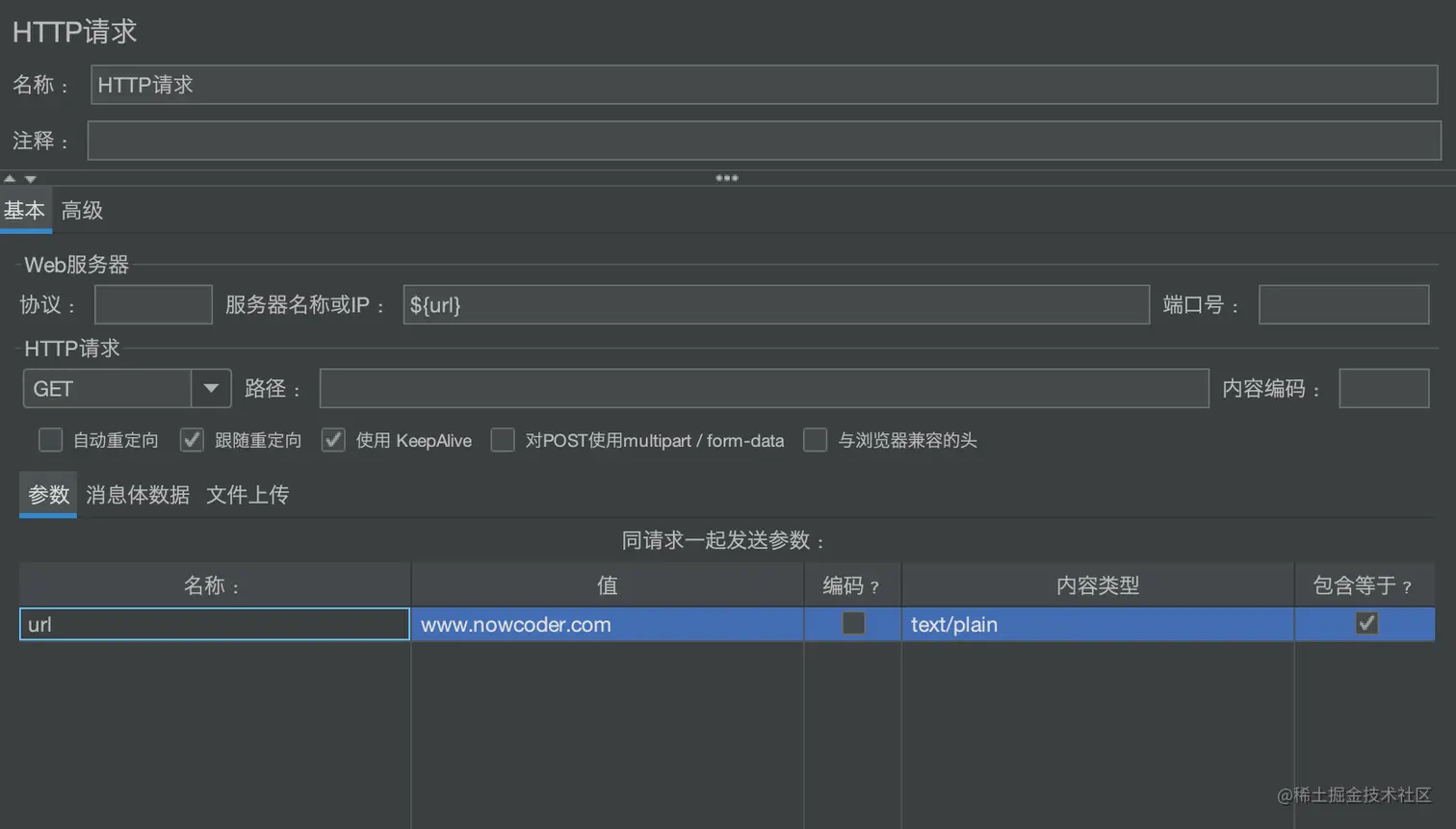
Task: Collapse the top panel using up arrow
Action: pyautogui.click(x=9, y=177)
